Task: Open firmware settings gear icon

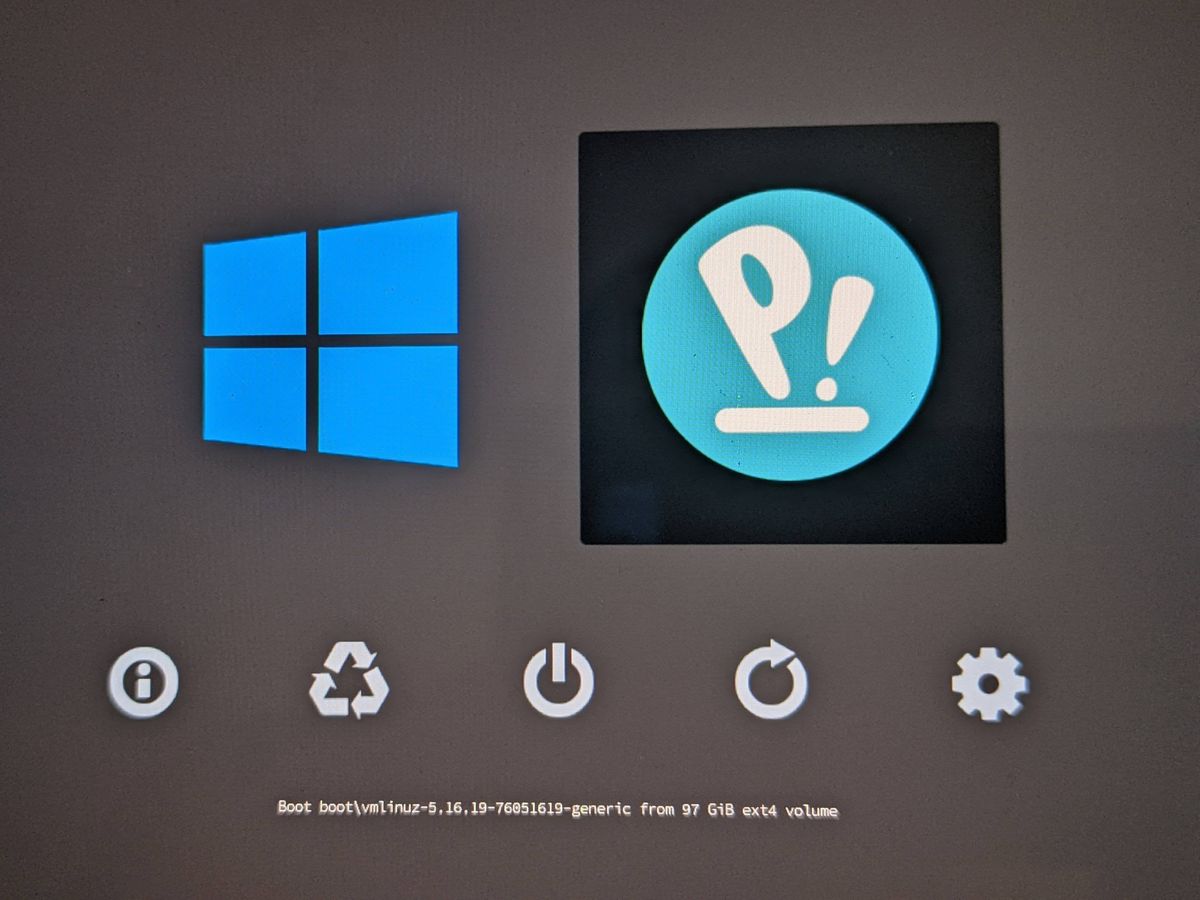Action: pos(988,685)
